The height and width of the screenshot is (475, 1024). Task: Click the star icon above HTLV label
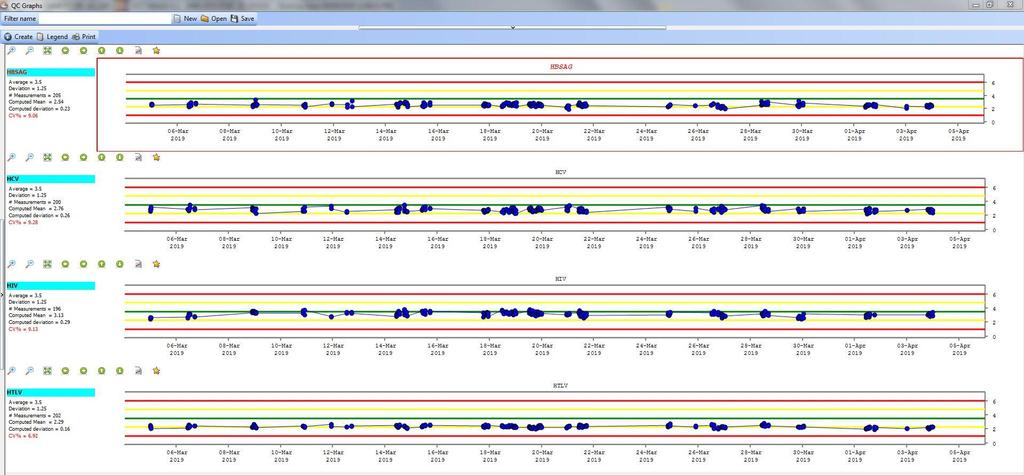(x=156, y=370)
